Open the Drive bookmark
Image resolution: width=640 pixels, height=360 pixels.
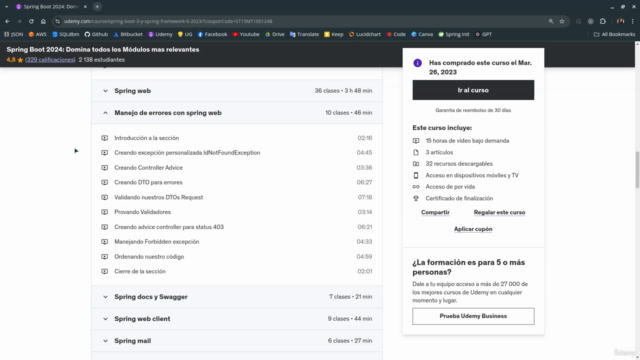coord(275,34)
